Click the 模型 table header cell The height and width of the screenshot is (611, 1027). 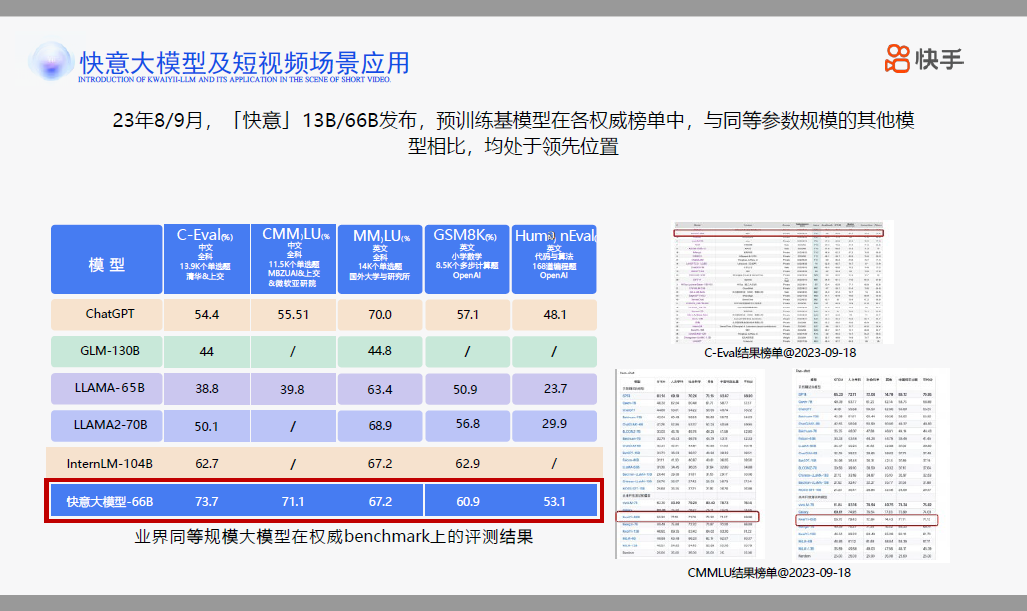point(107,259)
